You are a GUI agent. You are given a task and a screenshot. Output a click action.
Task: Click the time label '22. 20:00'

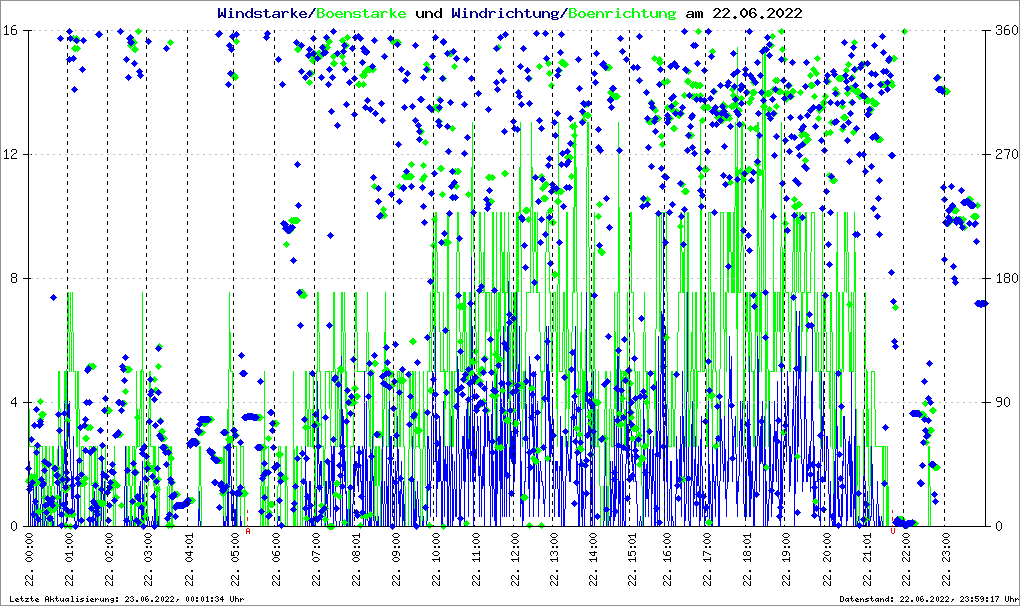click(x=825, y=560)
